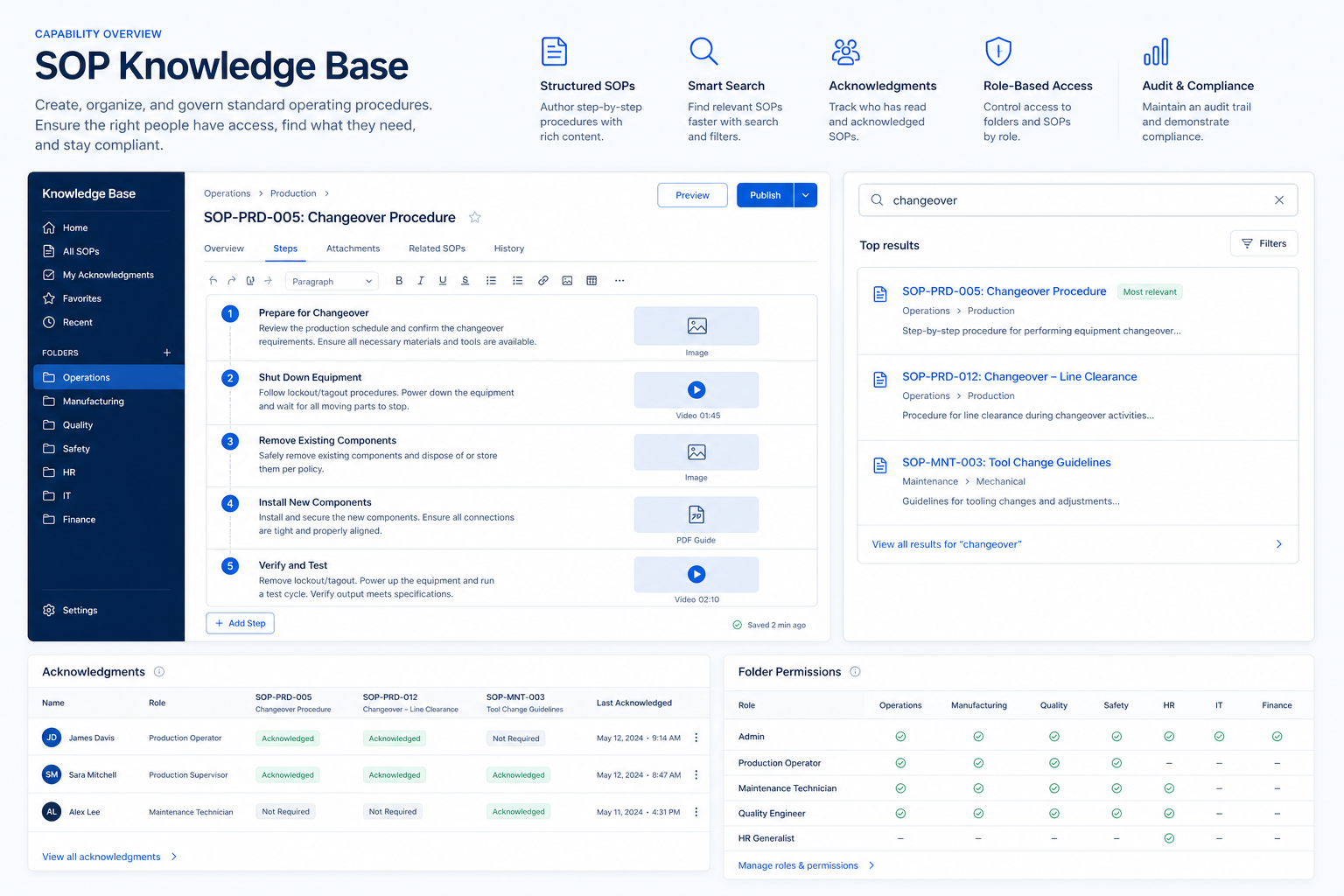Image resolution: width=1344 pixels, height=896 pixels.
Task: Play the Verify and Test video
Action: [696, 574]
